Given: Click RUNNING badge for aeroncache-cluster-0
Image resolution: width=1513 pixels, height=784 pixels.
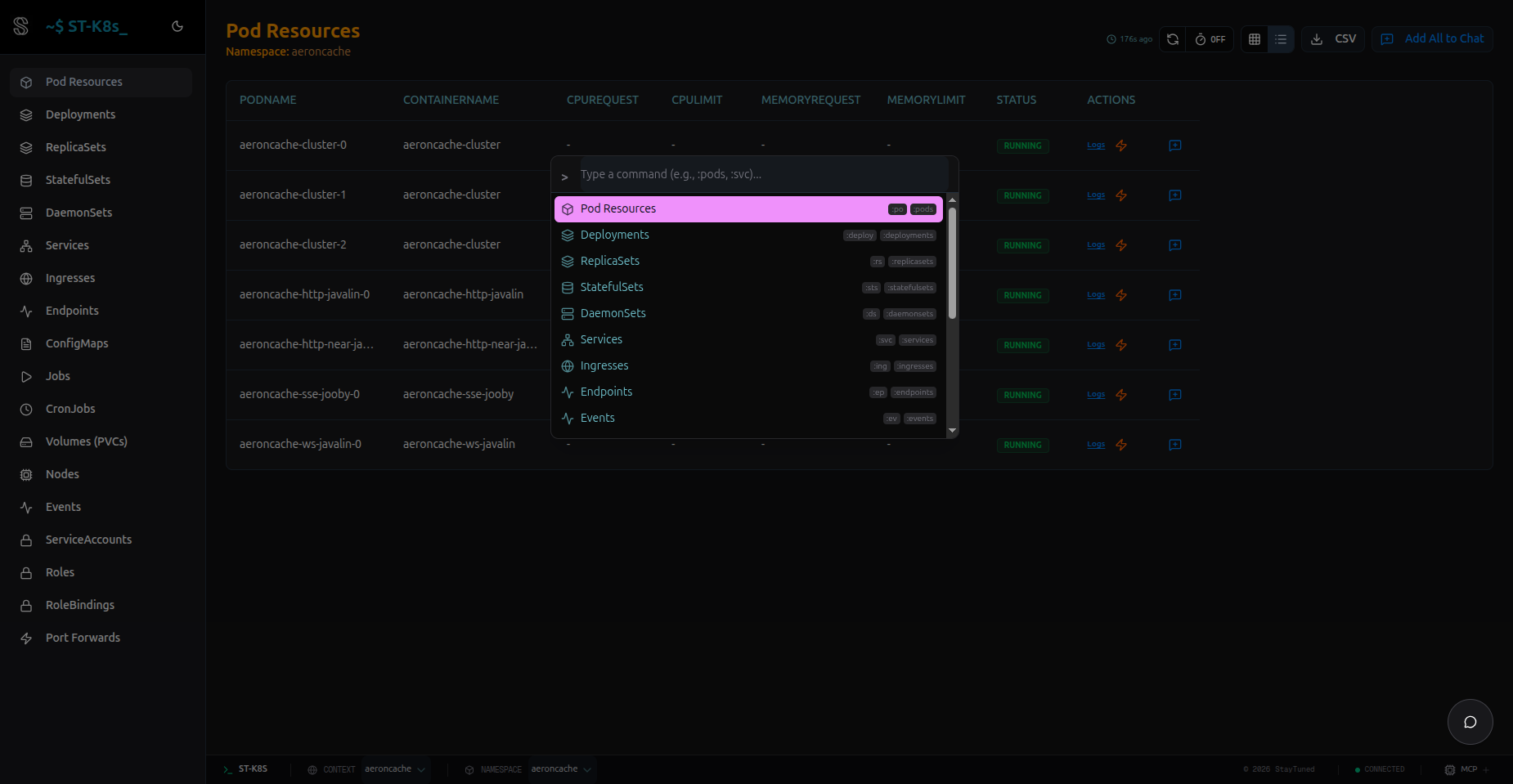Looking at the screenshot, I should (1023, 146).
